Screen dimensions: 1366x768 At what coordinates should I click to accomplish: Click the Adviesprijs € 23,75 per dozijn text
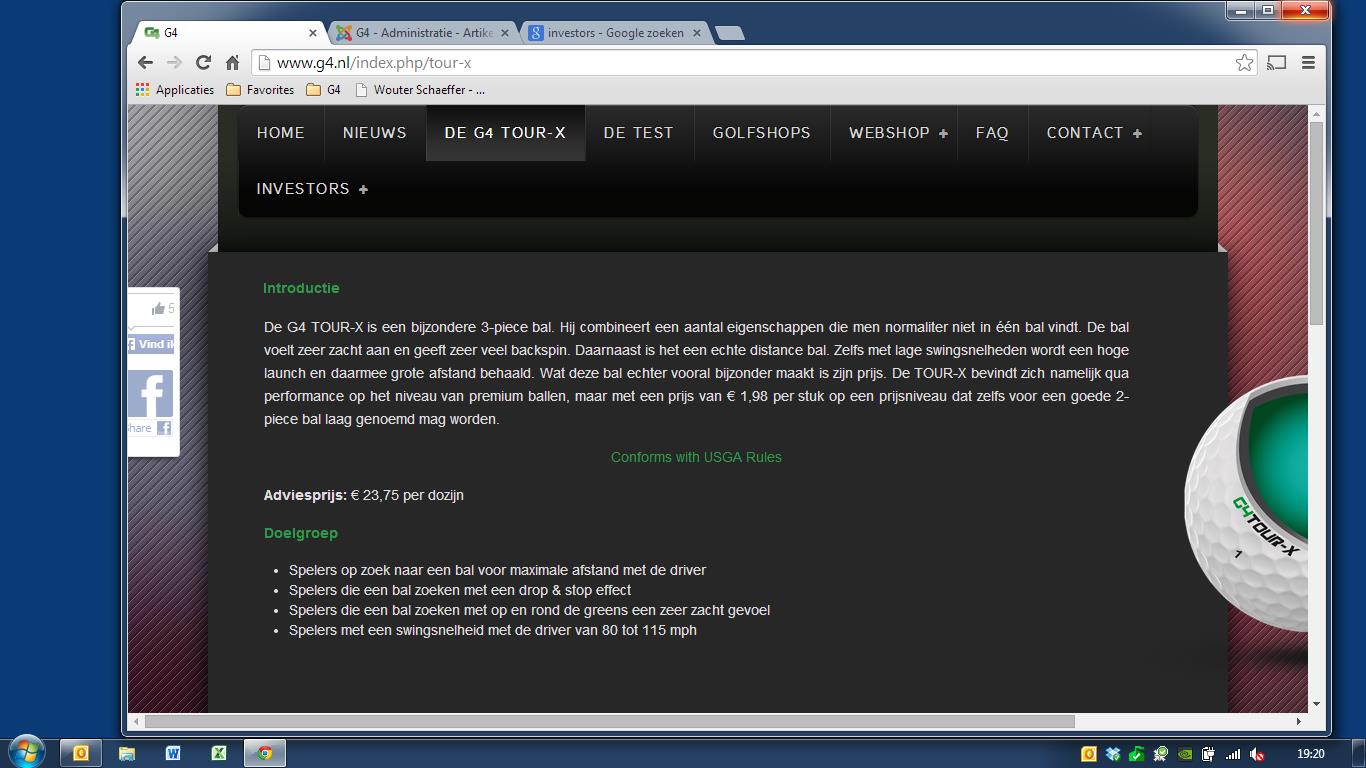(364, 495)
